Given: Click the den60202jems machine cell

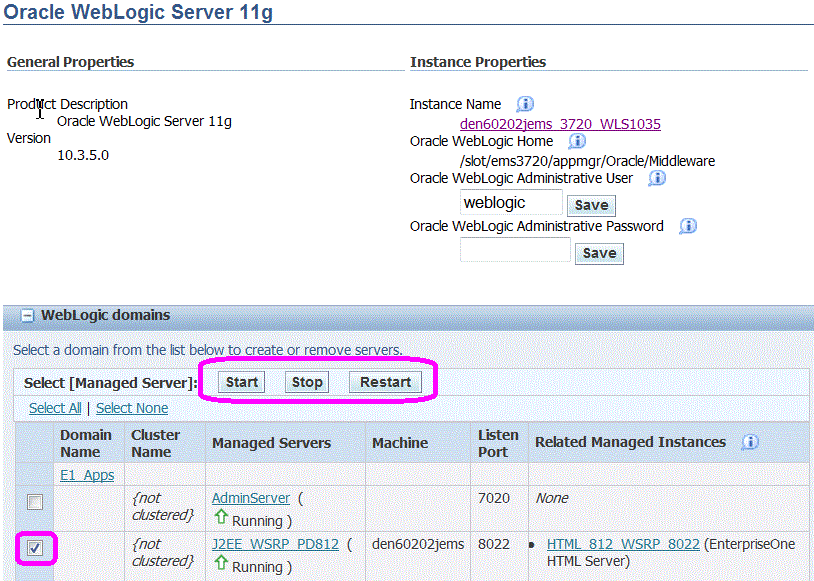Looking at the screenshot, I should (x=418, y=544).
